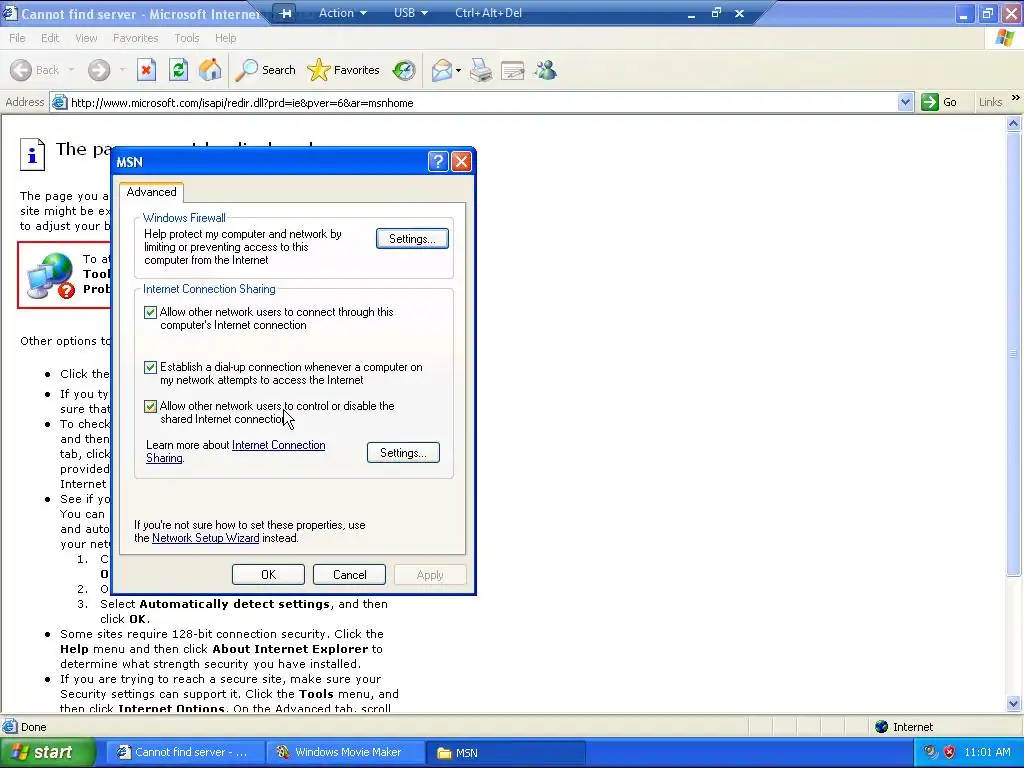Click the Links toolbar label
The image size is (1024, 768).
point(990,102)
